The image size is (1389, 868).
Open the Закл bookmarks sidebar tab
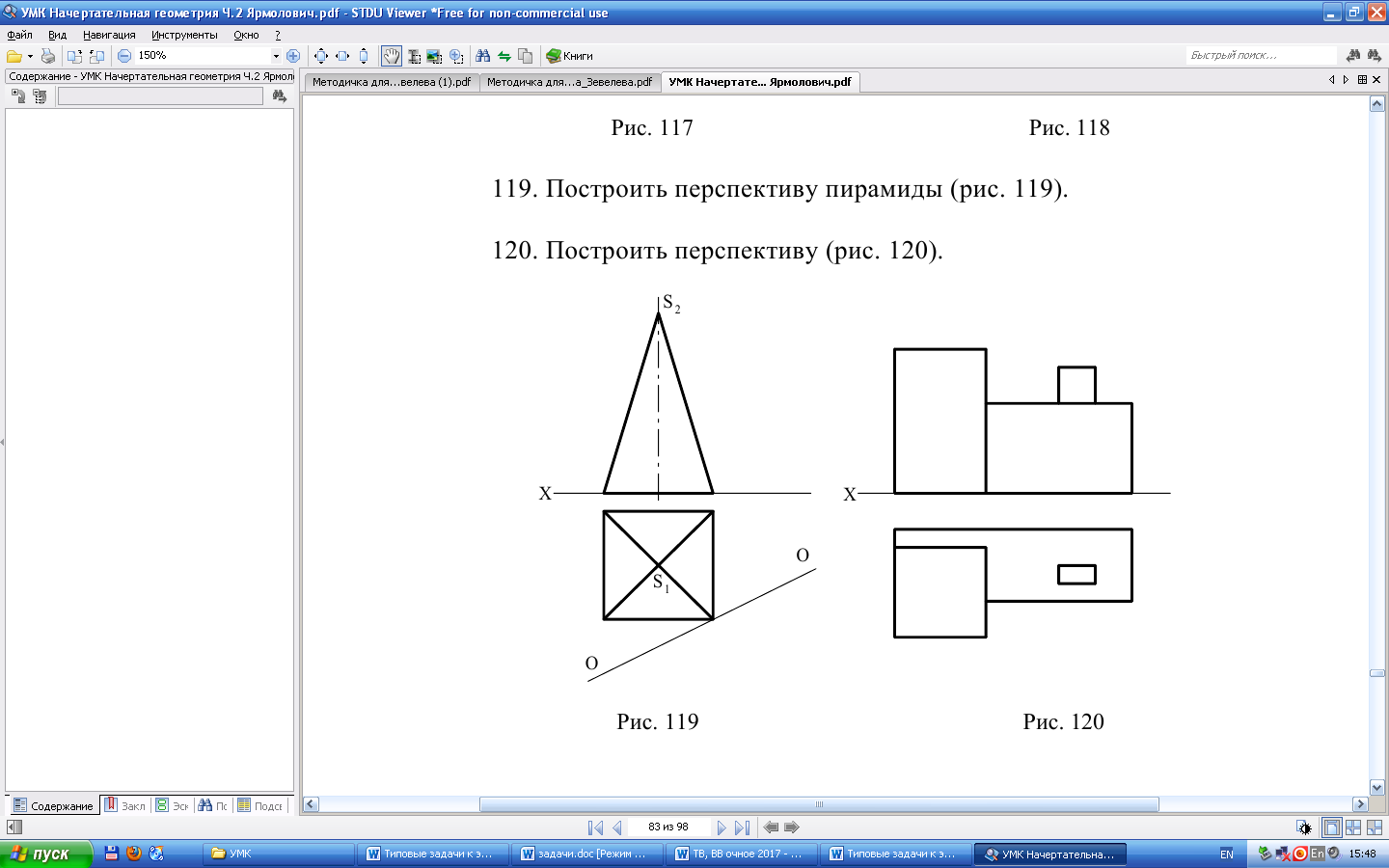(125, 805)
